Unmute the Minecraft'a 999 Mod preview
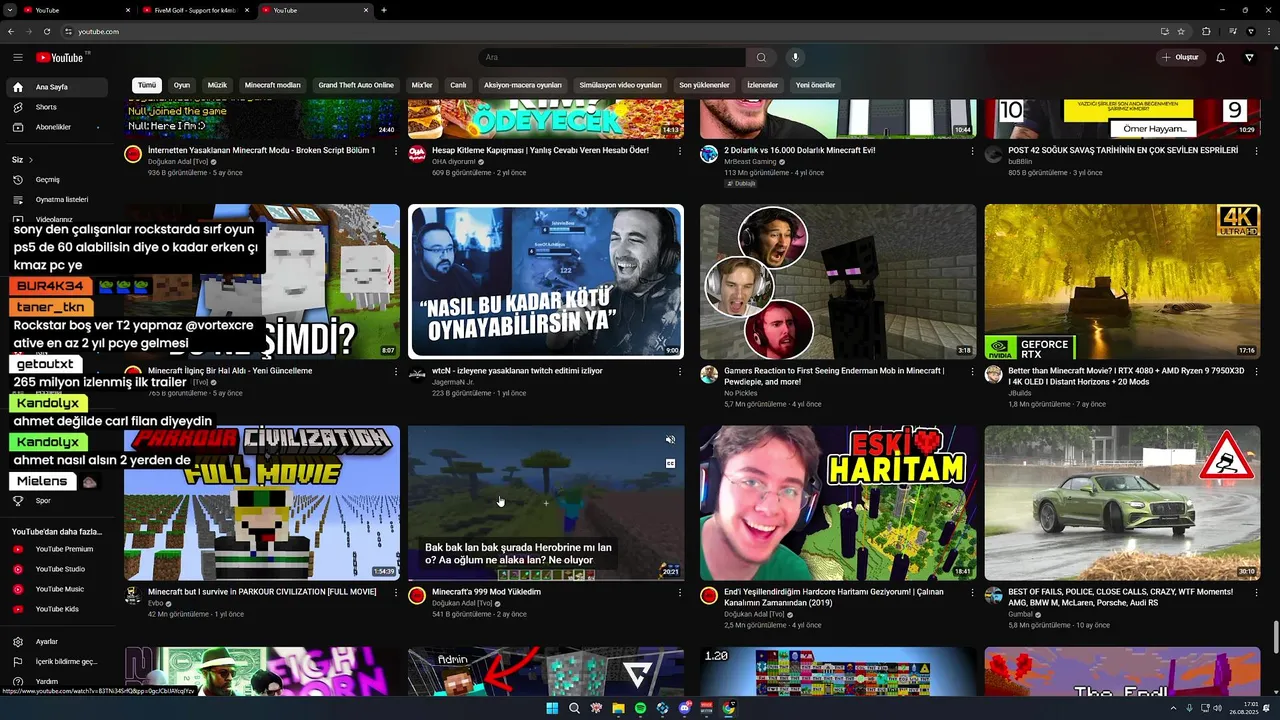 [x=670, y=440]
